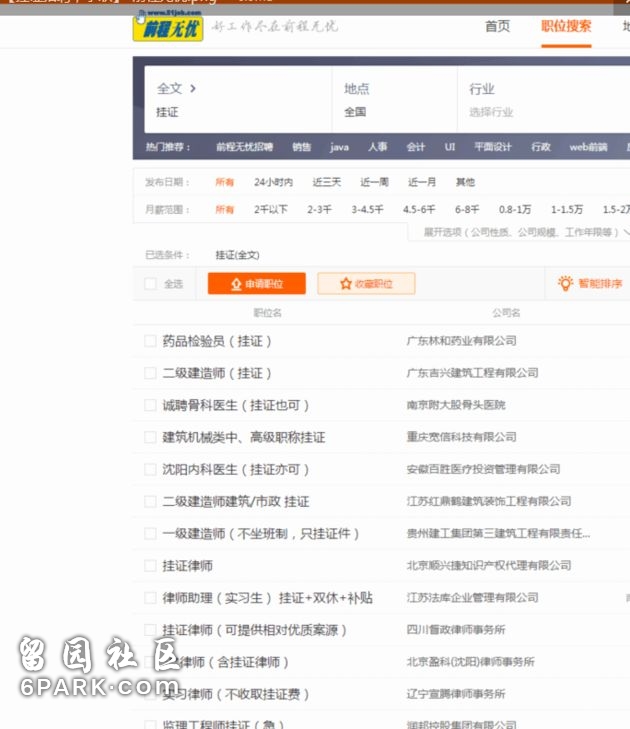Open job 挂证律师（可提供相对优质案源）
Viewport: 630px width, 729px height.
[254, 630]
